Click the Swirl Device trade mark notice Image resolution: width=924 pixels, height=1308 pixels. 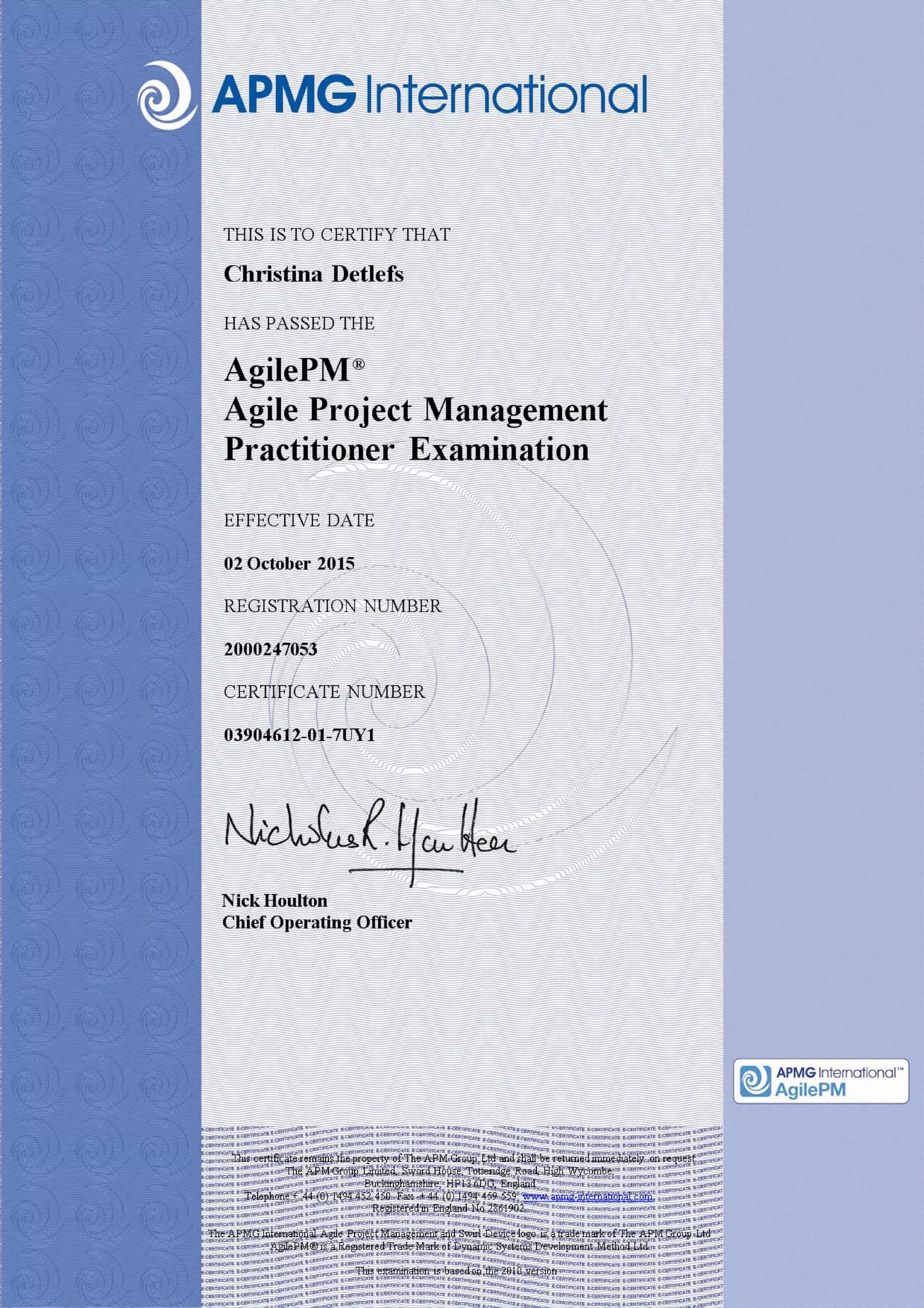click(459, 1234)
